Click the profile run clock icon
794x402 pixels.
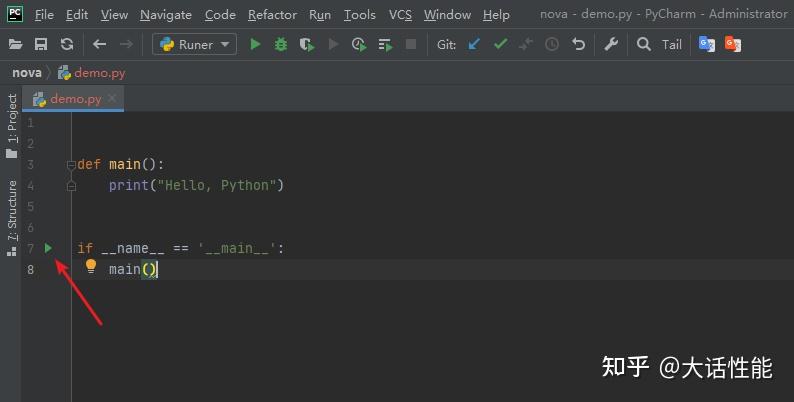point(359,45)
